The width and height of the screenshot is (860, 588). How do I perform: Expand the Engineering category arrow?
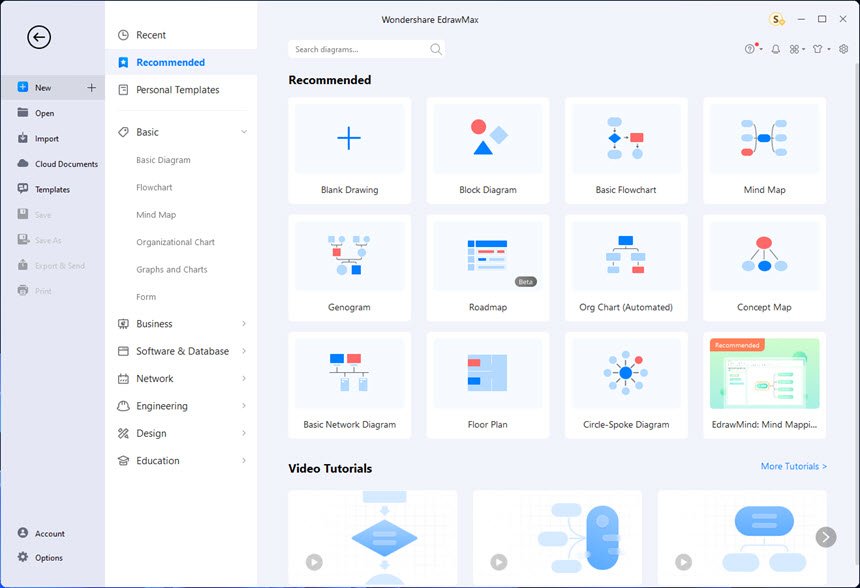pyautogui.click(x=244, y=406)
